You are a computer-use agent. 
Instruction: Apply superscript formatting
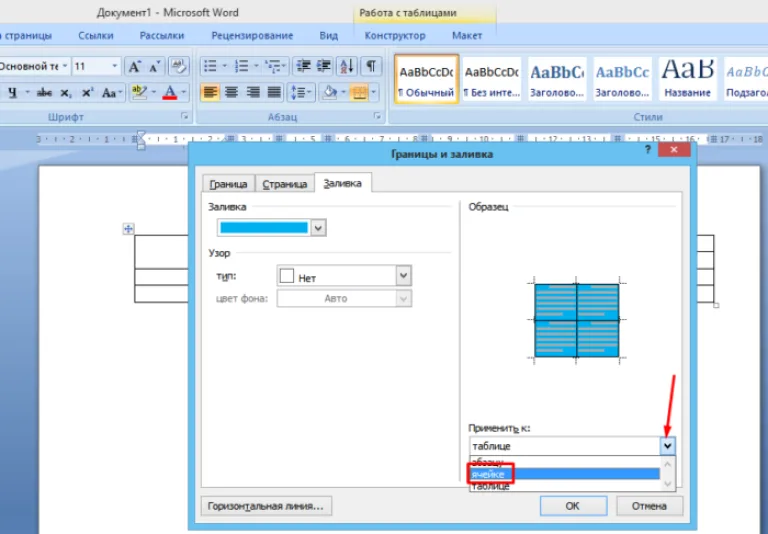pos(87,92)
